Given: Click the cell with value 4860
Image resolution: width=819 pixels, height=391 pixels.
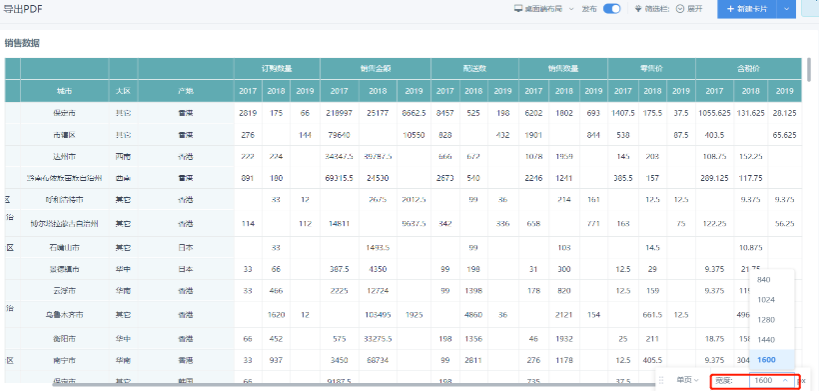Looking at the screenshot, I should coord(473,315).
